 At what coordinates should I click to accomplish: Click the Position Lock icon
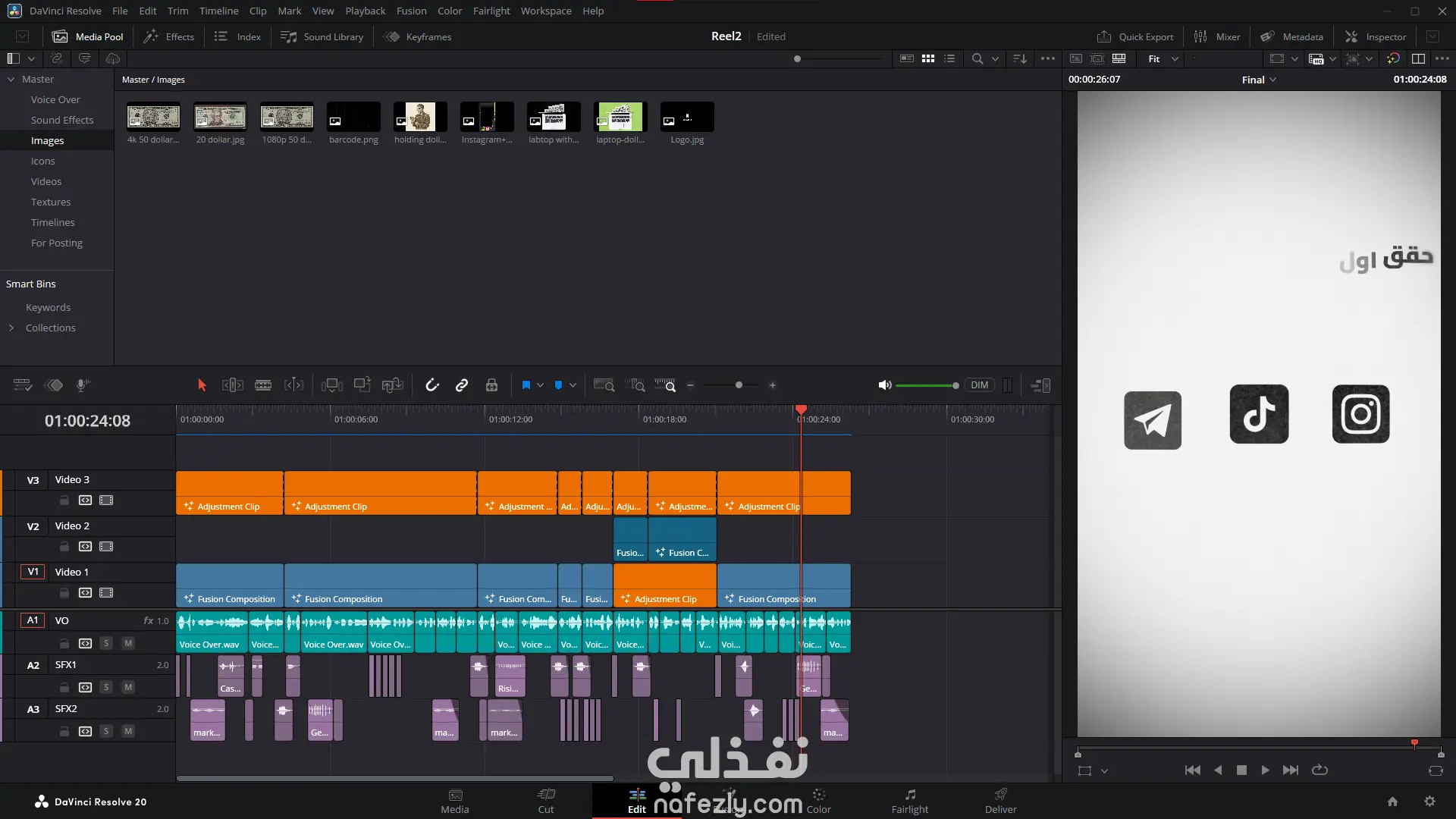click(x=491, y=385)
